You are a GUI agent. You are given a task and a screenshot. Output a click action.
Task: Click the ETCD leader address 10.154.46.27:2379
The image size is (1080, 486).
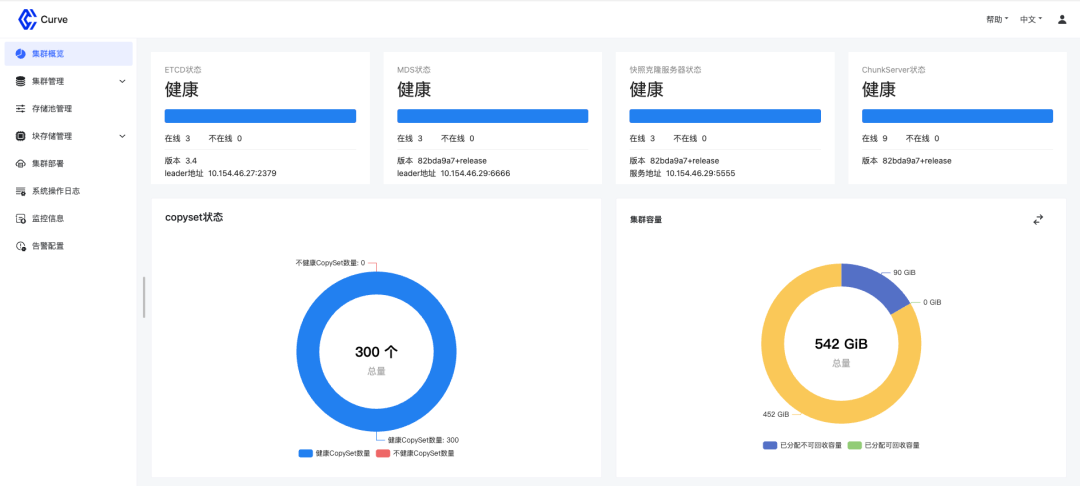point(242,173)
